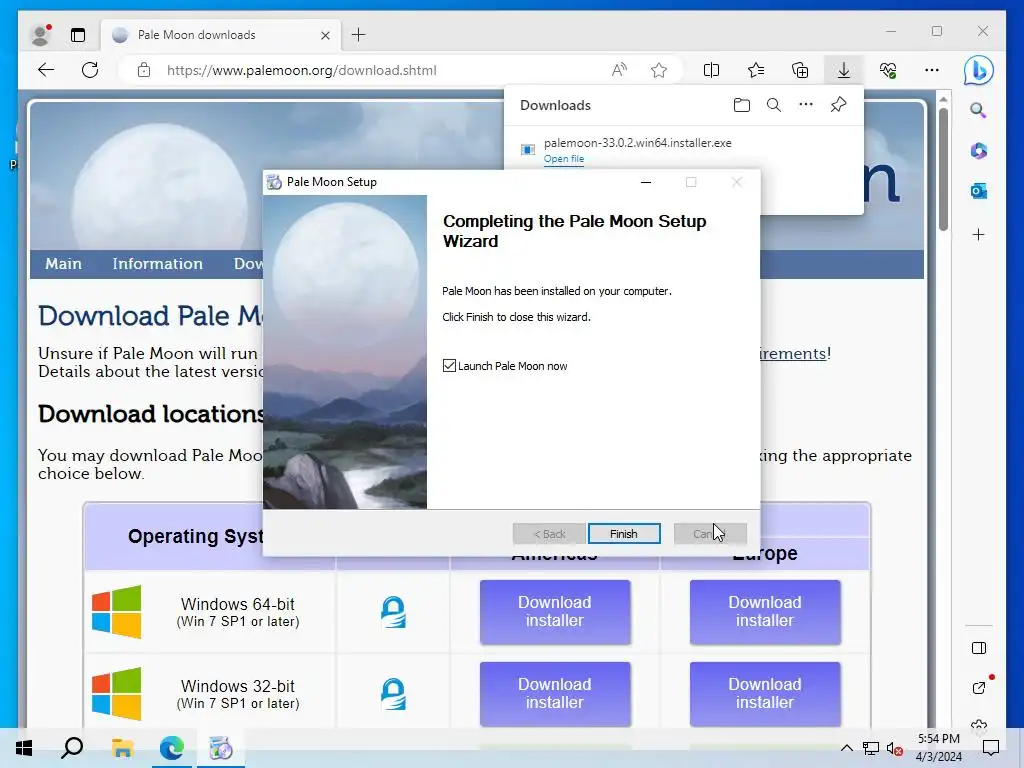Toggle sidebar layout icon at bottom
Image resolution: width=1024 pixels, height=768 pixels.
tap(978, 648)
